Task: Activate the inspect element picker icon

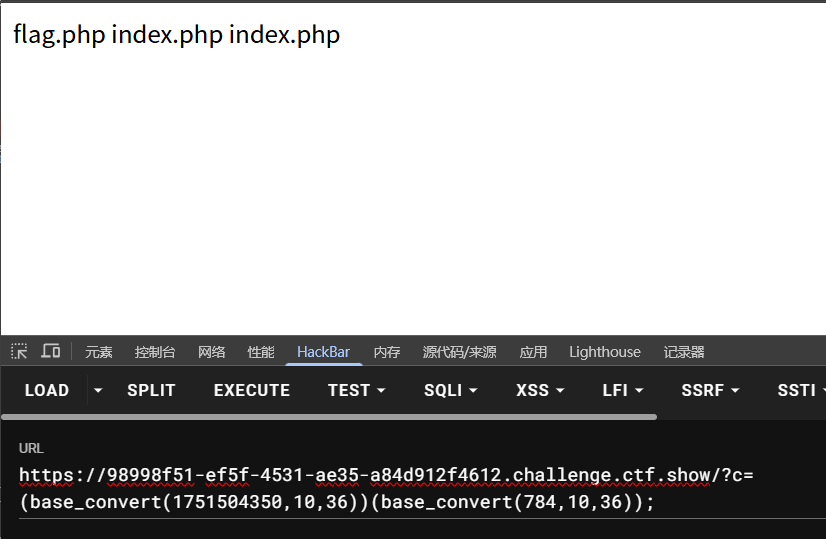Action: [19, 351]
